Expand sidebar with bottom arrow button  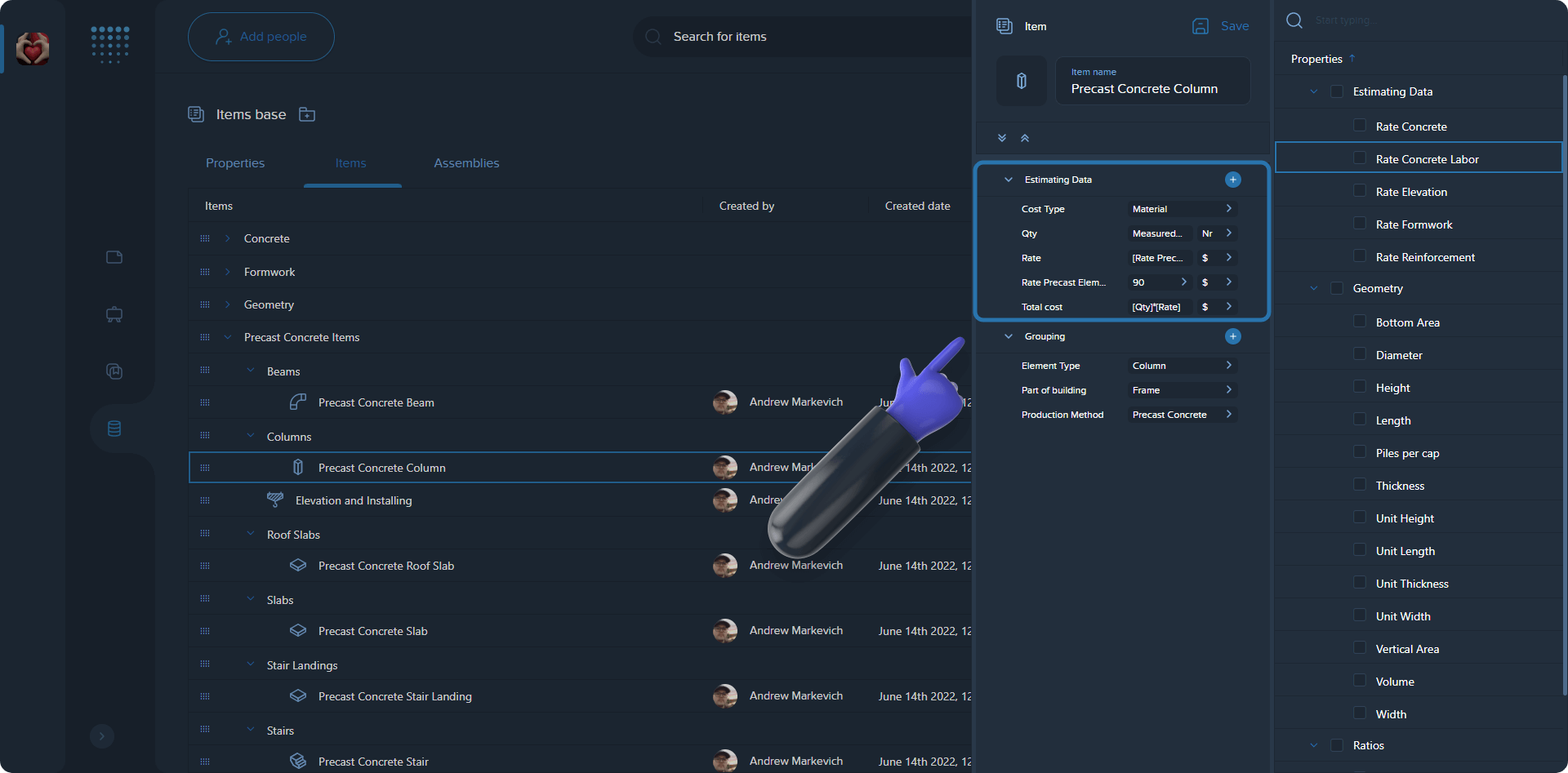click(102, 736)
